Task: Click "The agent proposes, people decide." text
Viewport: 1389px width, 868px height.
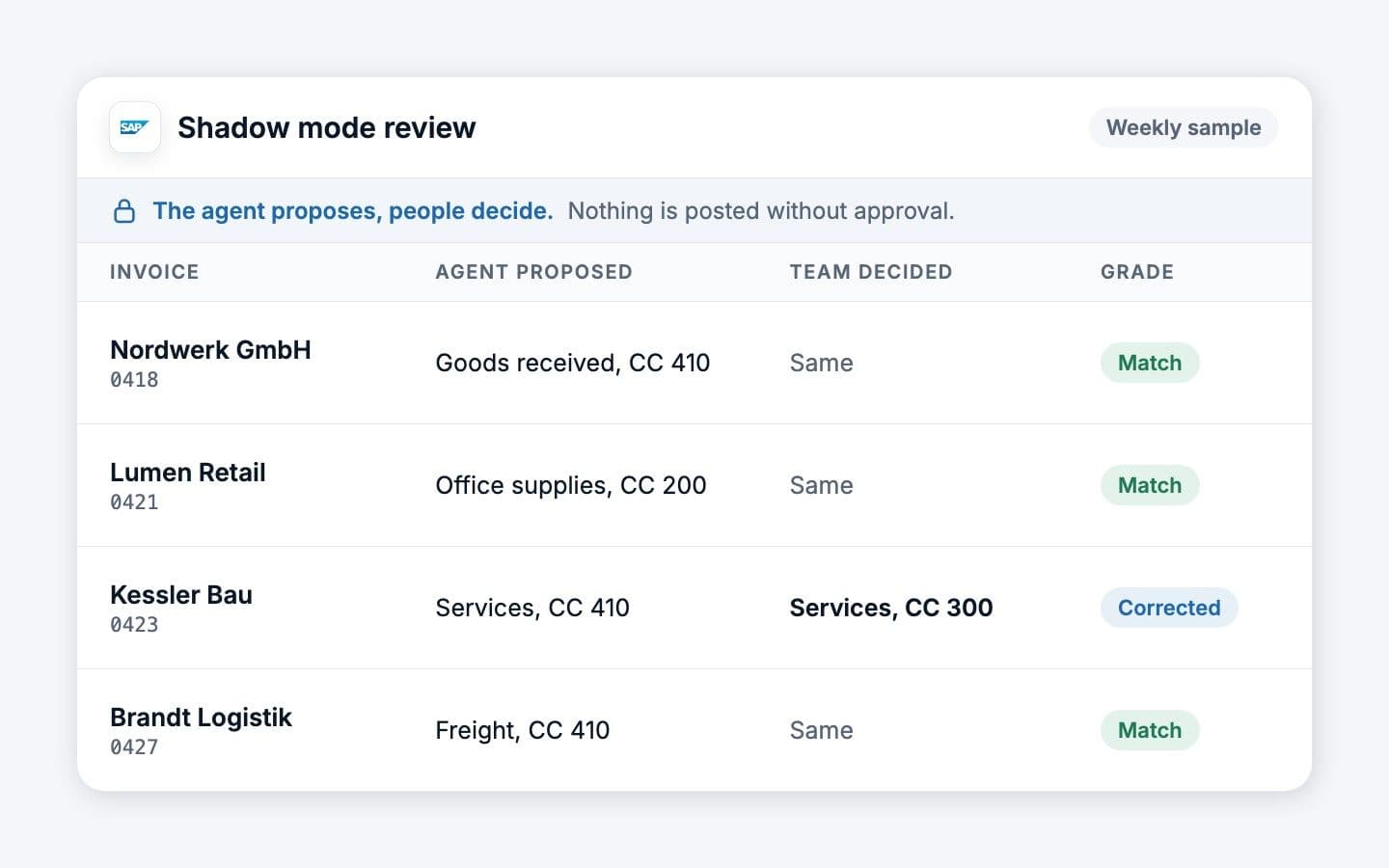Action: [x=353, y=211]
